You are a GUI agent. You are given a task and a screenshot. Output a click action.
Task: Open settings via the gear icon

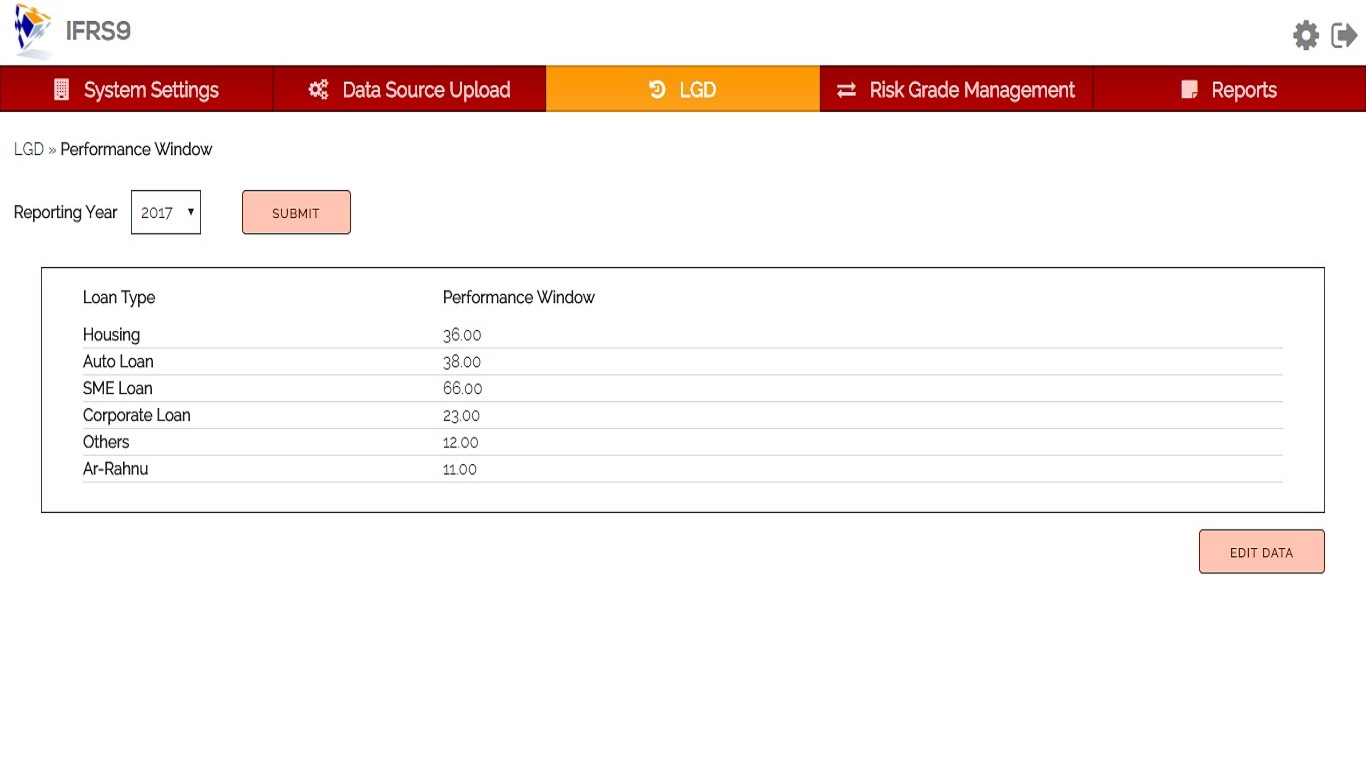pos(1305,36)
